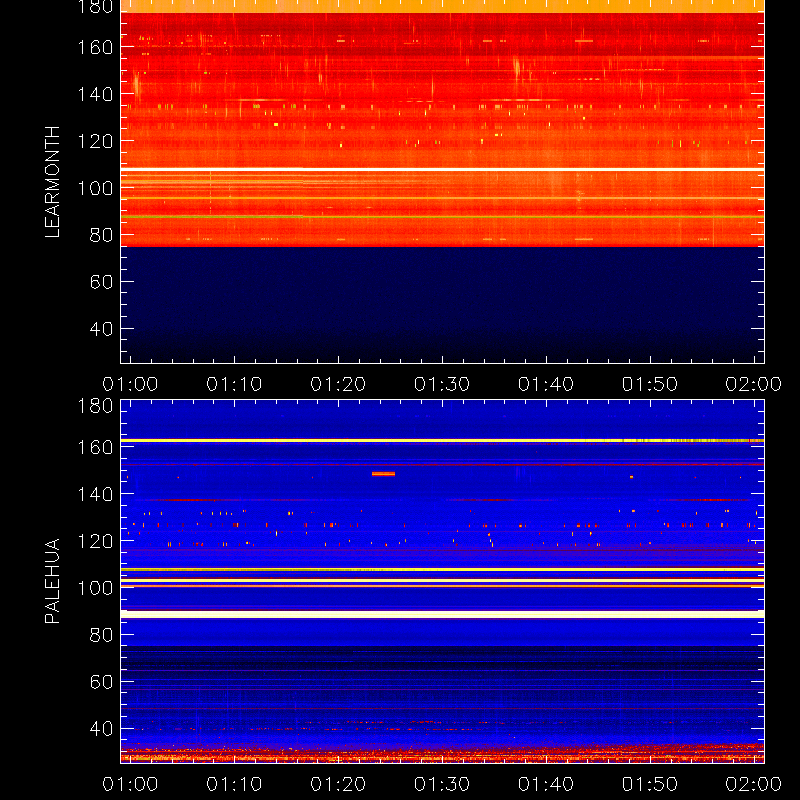Select the 60 frequency label on the Learmonth plot

point(101,282)
